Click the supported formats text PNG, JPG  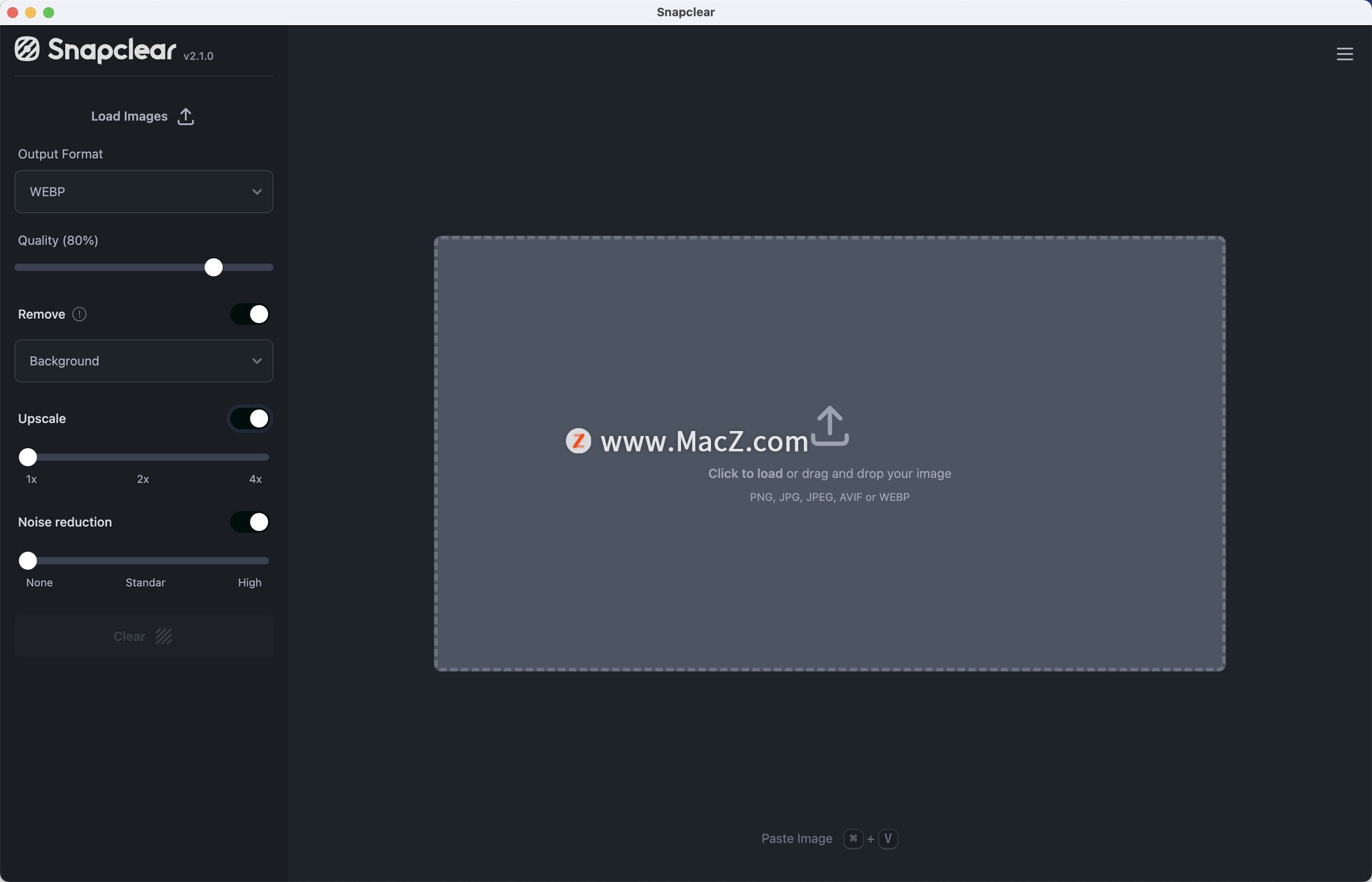[830, 497]
